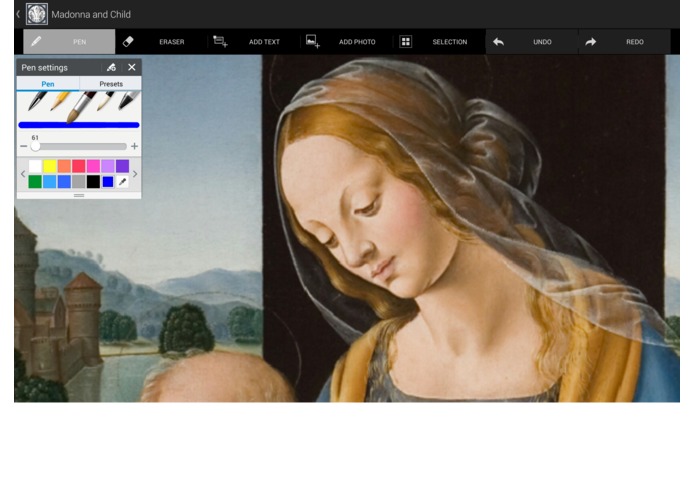Click the panel resize handle bar
The width and height of the screenshot is (695, 494).
(x=79, y=195)
